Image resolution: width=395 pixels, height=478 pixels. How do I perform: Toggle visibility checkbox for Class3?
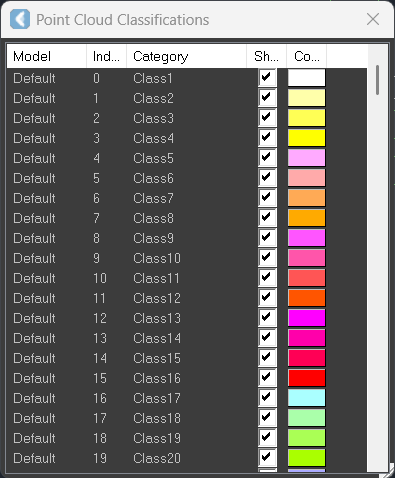click(267, 118)
